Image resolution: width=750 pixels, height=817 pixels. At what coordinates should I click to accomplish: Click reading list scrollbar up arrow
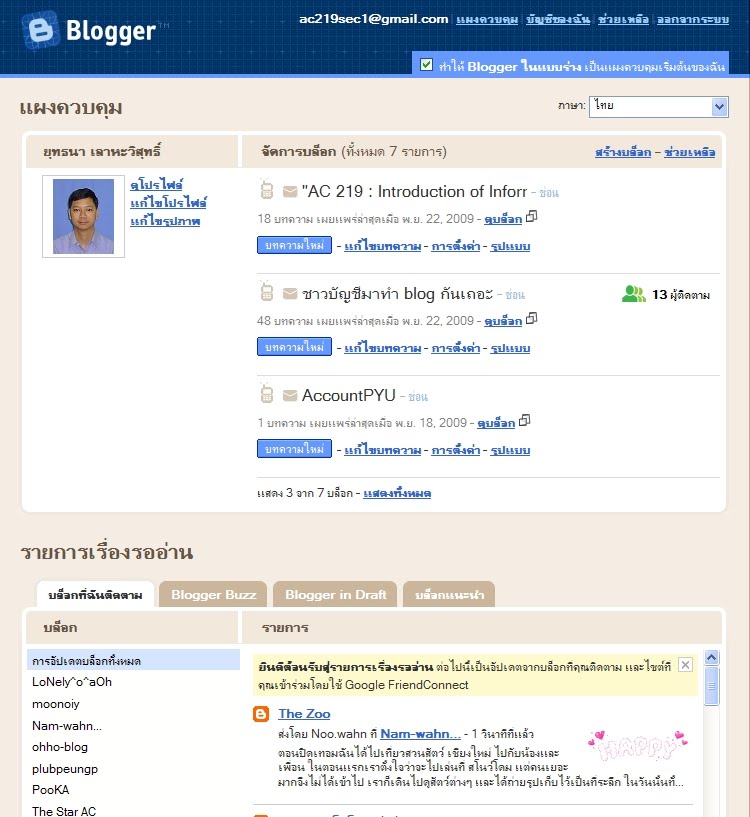[711, 658]
